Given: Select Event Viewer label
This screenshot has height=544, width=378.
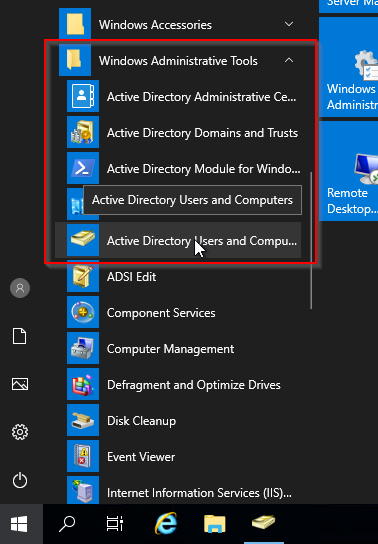Looking at the screenshot, I should tap(141, 457).
